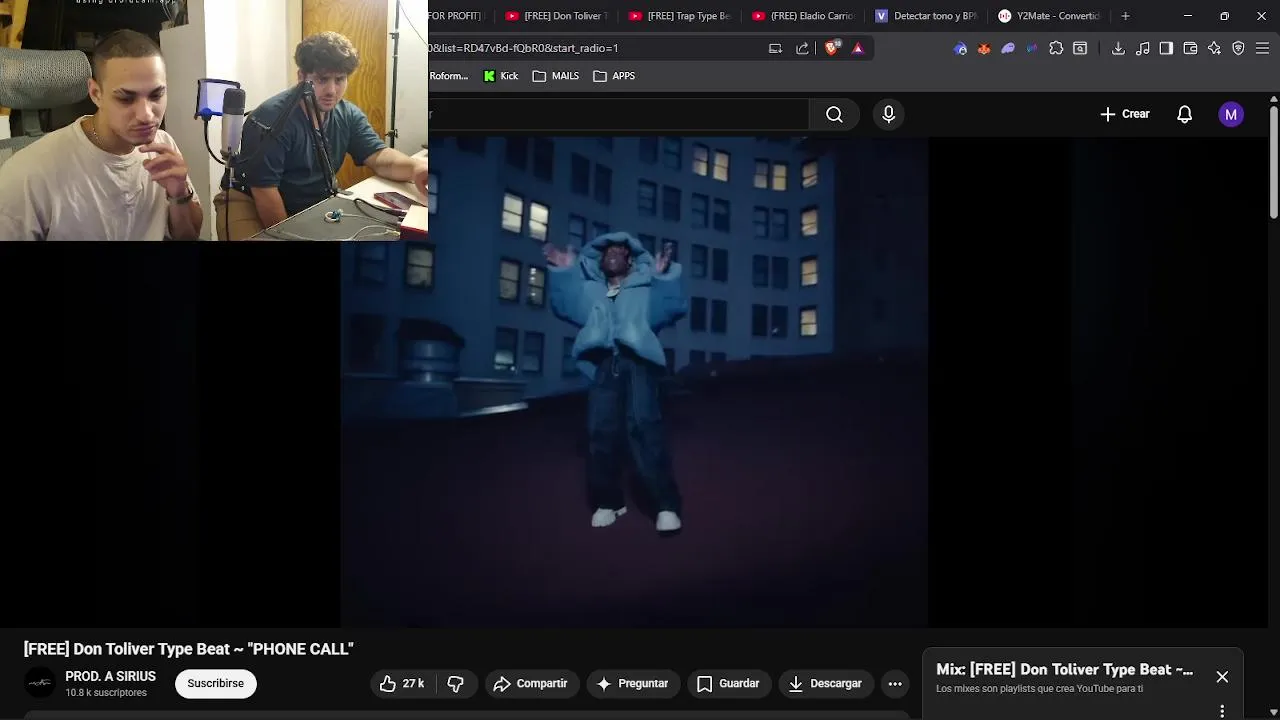Image resolution: width=1280 pixels, height=720 pixels.
Task: Click the video title PHONE CALL text
Action: pos(189,649)
